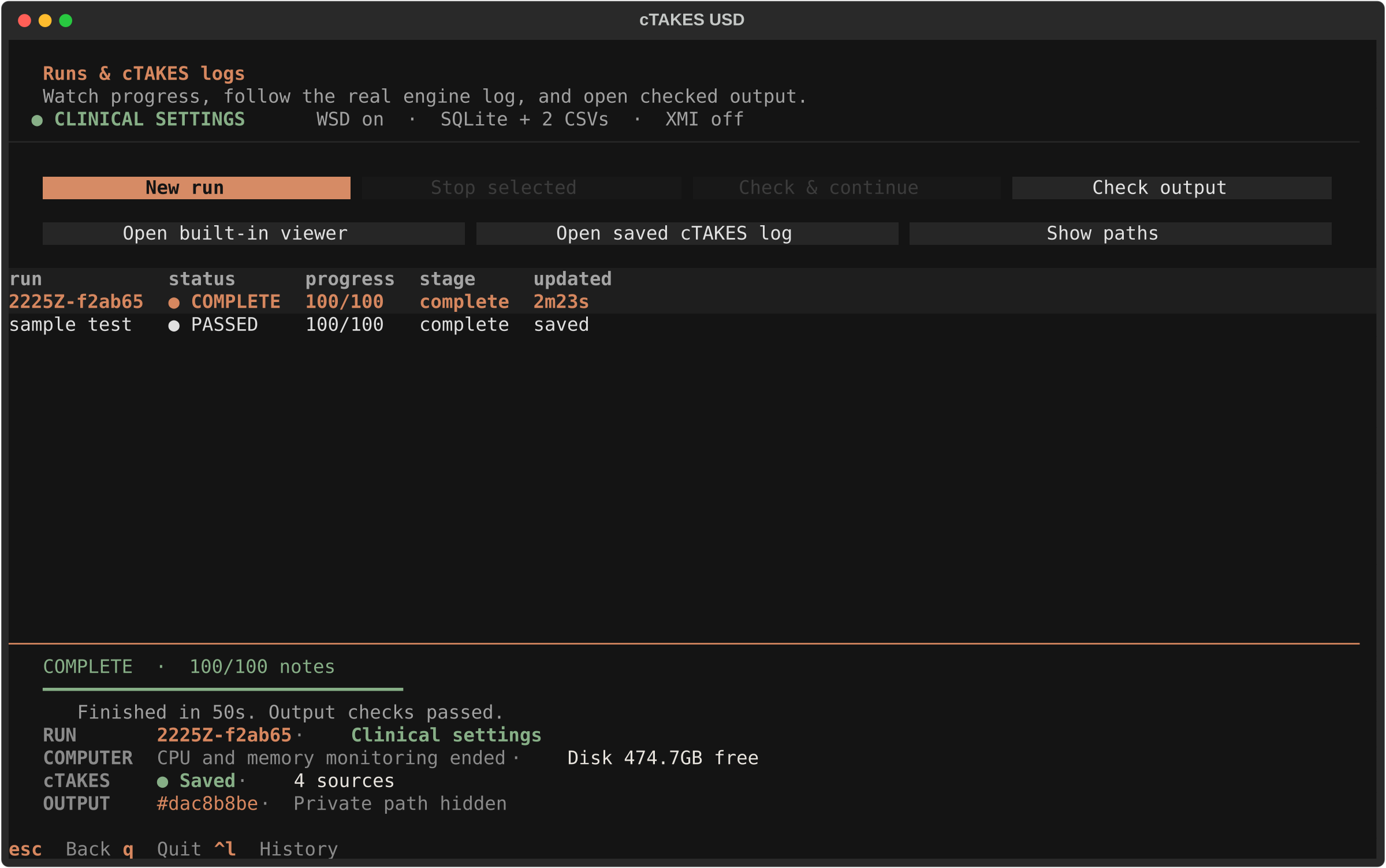This screenshot has height=868, width=1386.
Task: Click the green completion progress bar
Action: [223, 690]
